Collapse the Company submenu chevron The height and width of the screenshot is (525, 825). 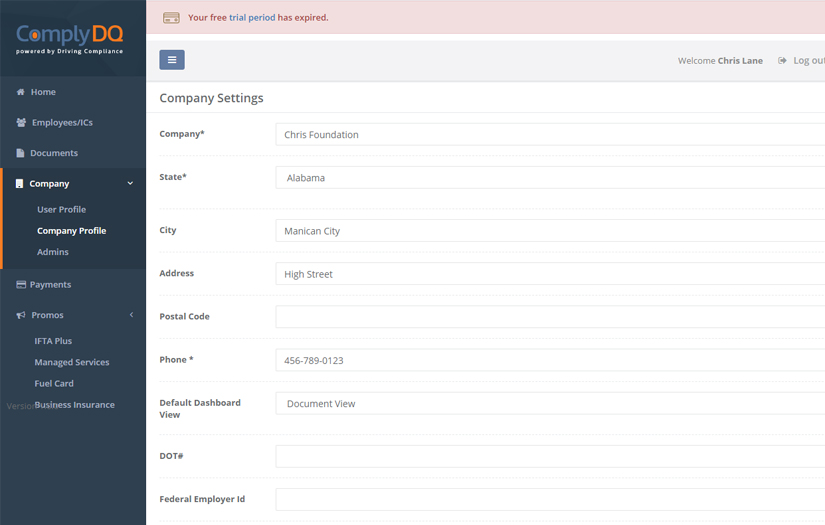(x=130, y=183)
